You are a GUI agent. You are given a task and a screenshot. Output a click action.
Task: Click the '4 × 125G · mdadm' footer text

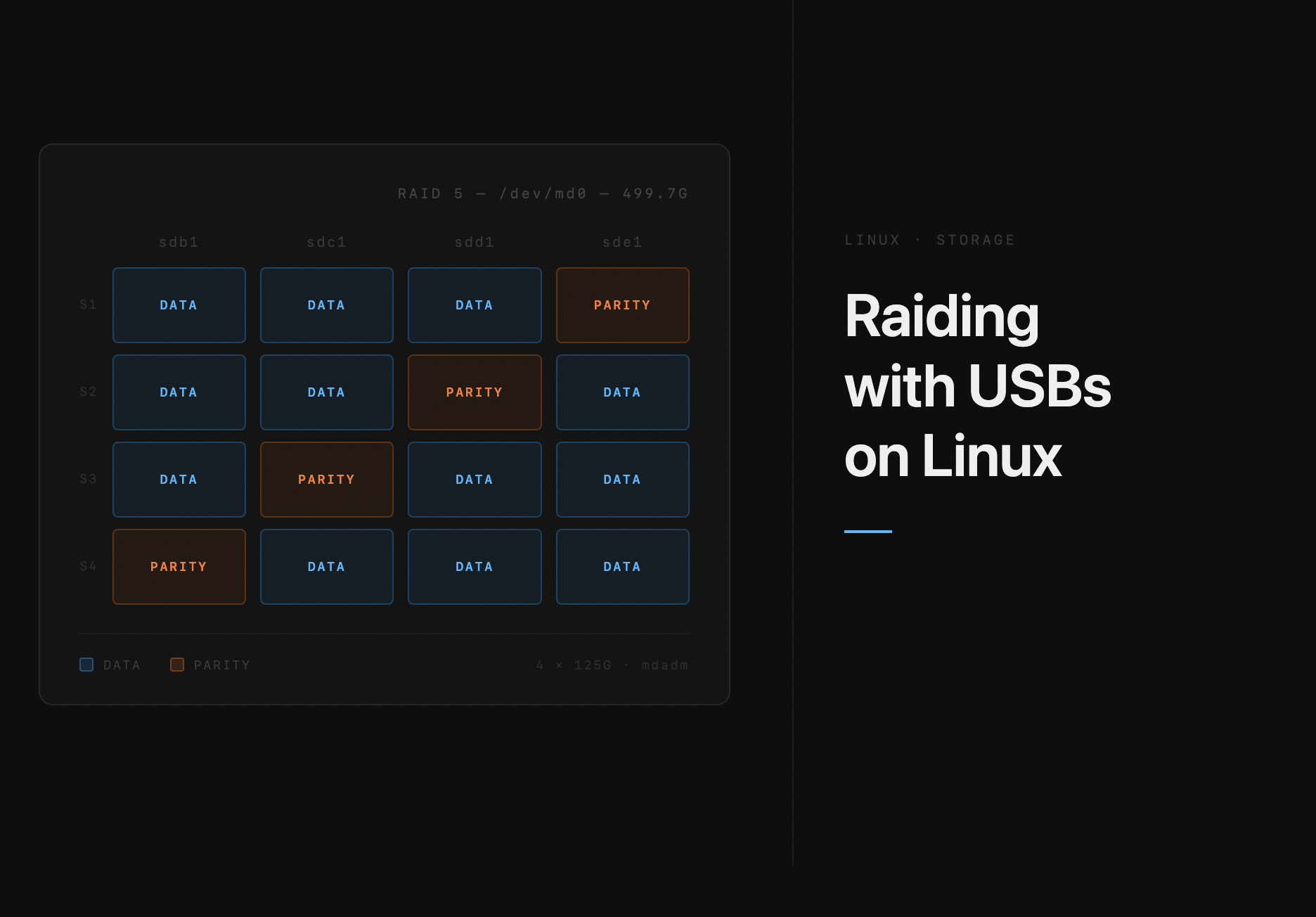[612, 665]
